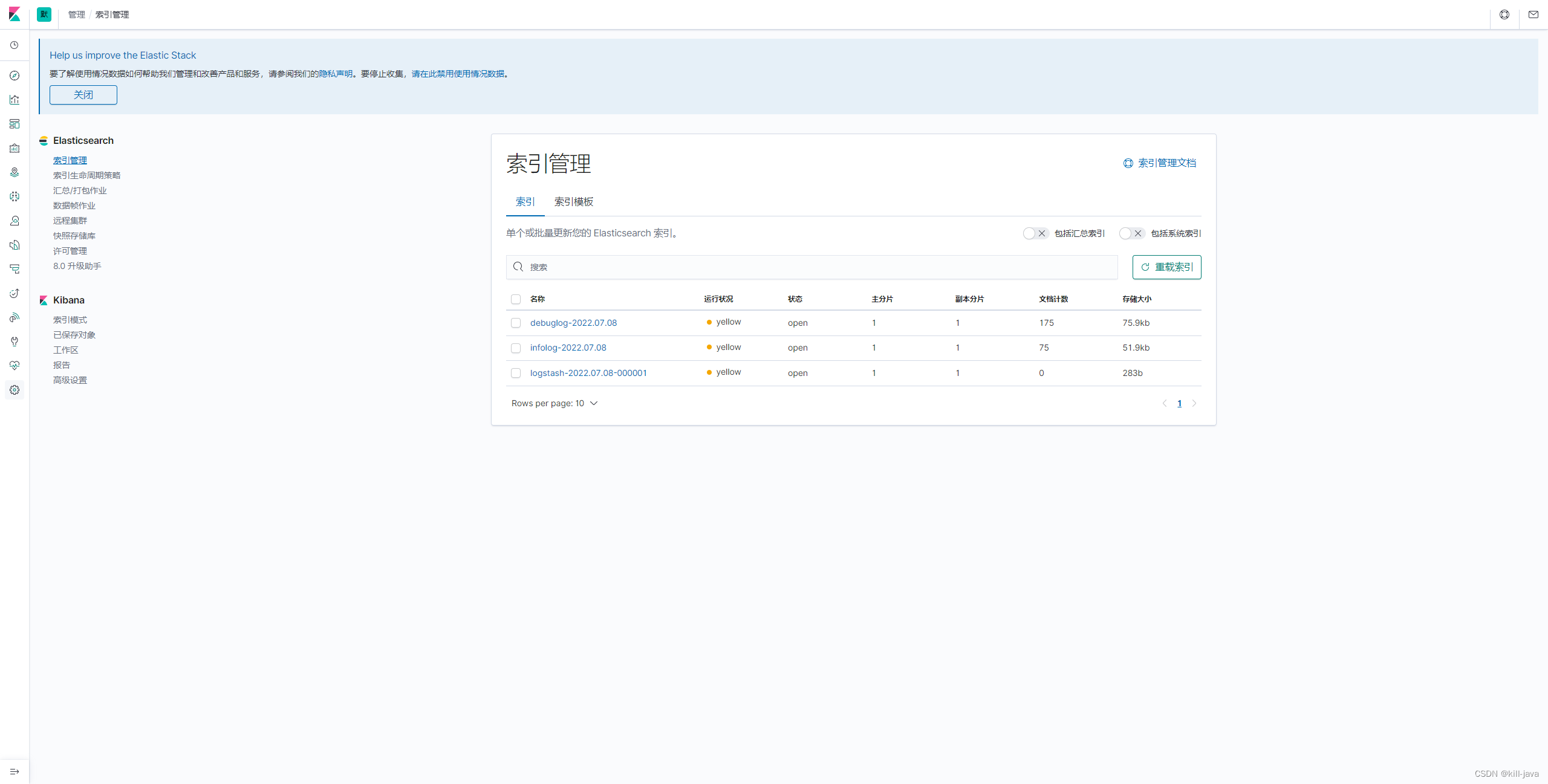Viewport: 1548px width, 784px height.
Task: Click the 索引管理 side menu link
Action: click(x=70, y=160)
